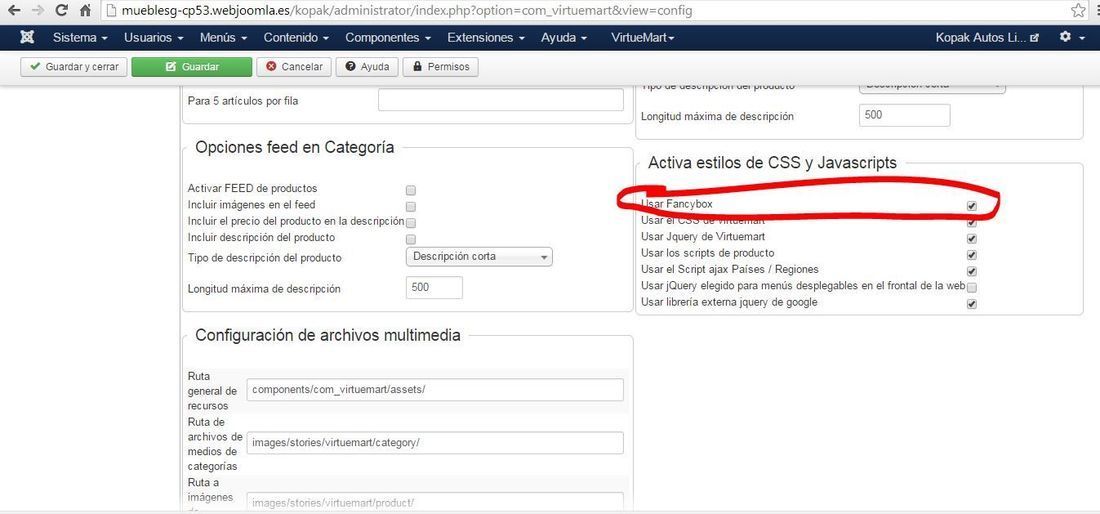Click 'Activa estilos de CSS y Javascripts' heading
1100x514 pixels.
click(x=772, y=163)
